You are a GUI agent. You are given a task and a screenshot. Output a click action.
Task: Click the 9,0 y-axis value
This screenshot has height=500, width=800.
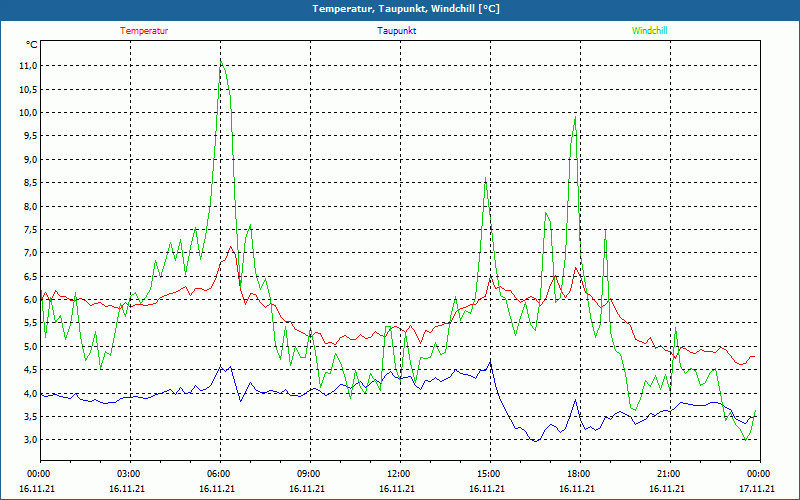[30, 159]
